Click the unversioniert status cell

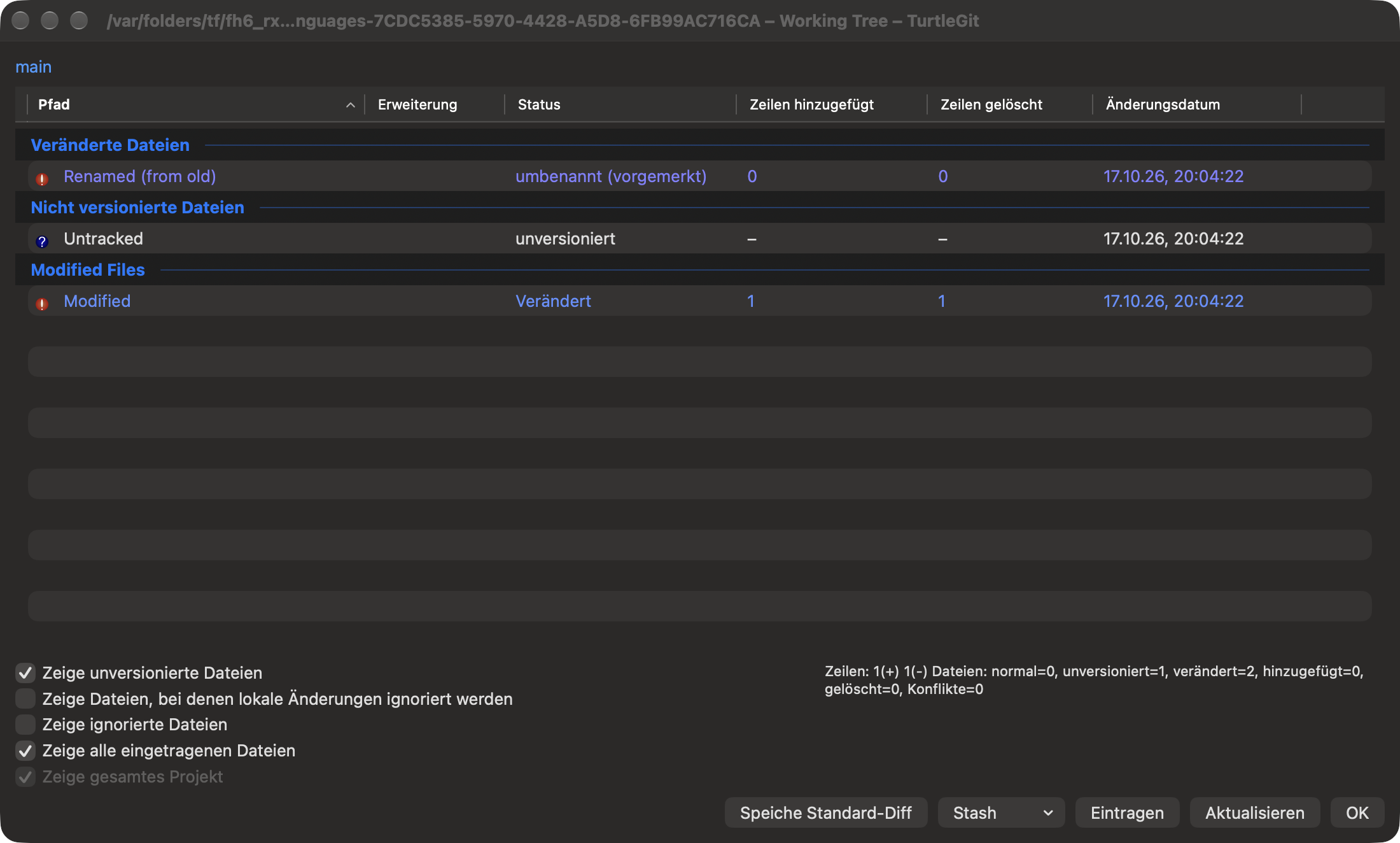[x=565, y=239]
